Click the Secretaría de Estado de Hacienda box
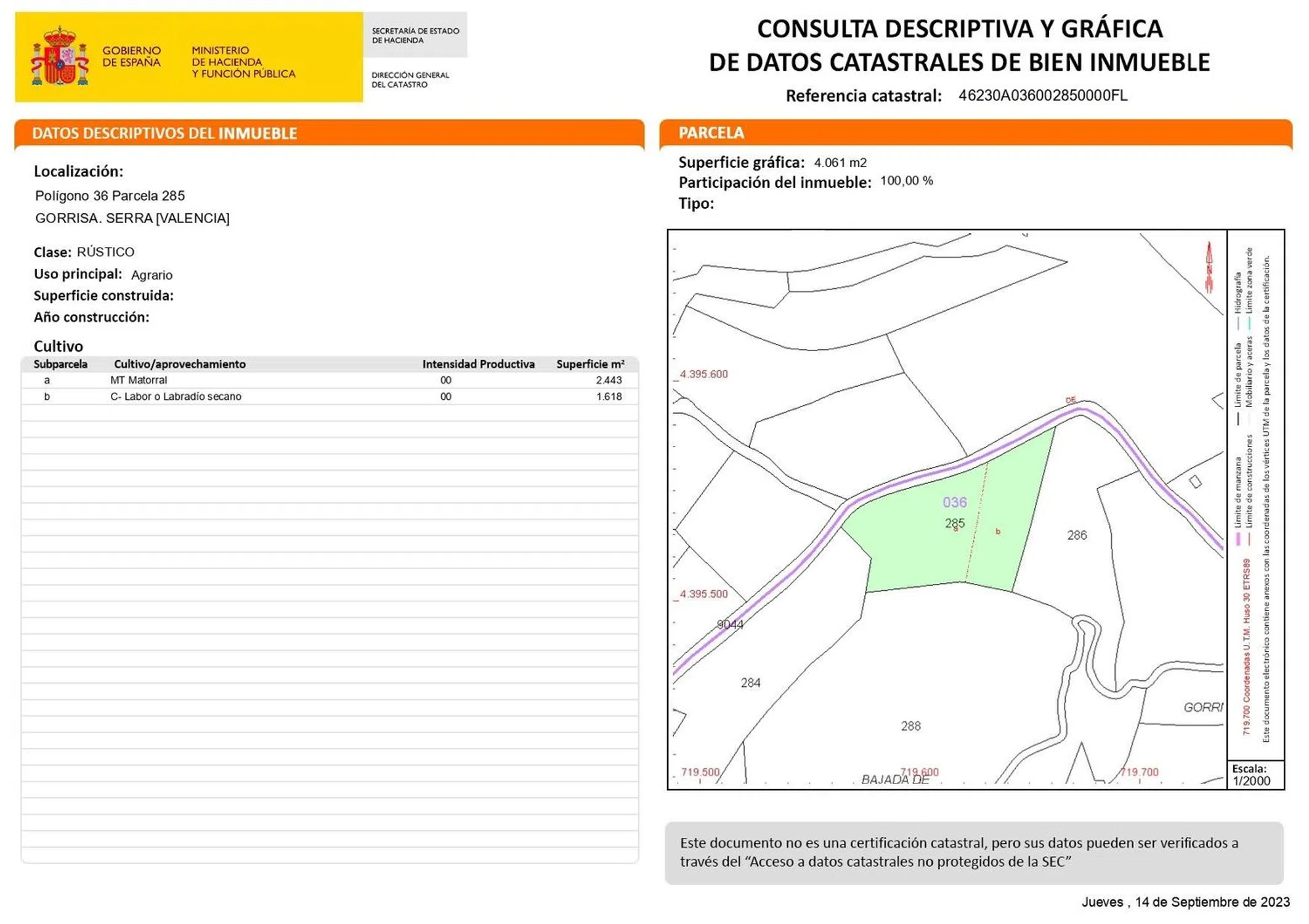 click(x=415, y=35)
